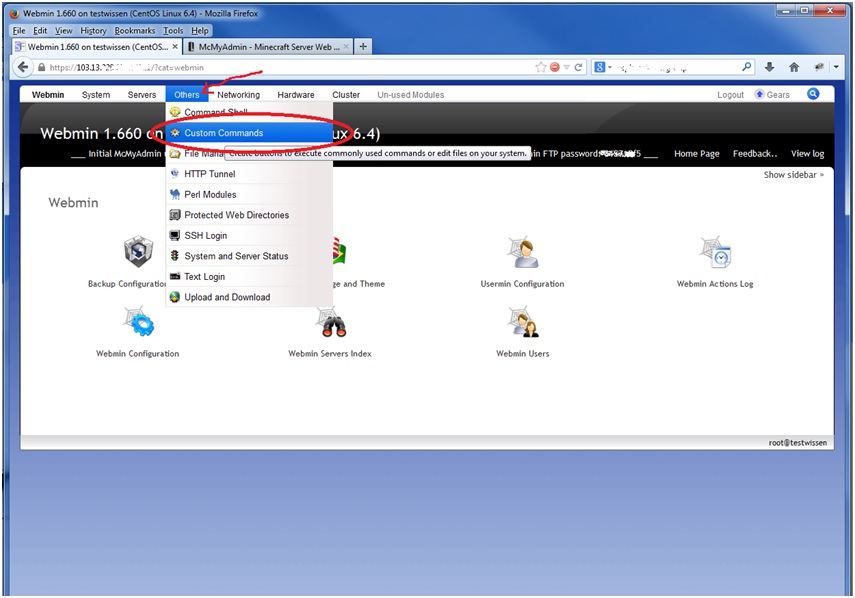Screen dimensions: 855x598
Task: Open Firefox History menu
Action: pos(93,31)
